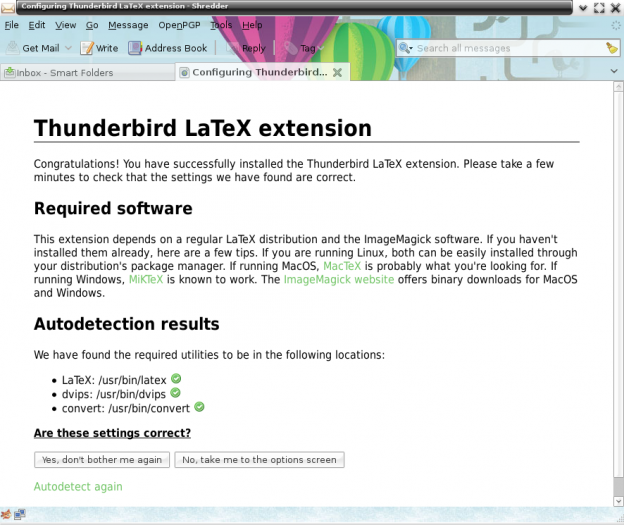Click the 'LaTeX: /usr/bin/latex' text
This screenshot has height=525, width=624.
pyautogui.click(x=114, y=380)
